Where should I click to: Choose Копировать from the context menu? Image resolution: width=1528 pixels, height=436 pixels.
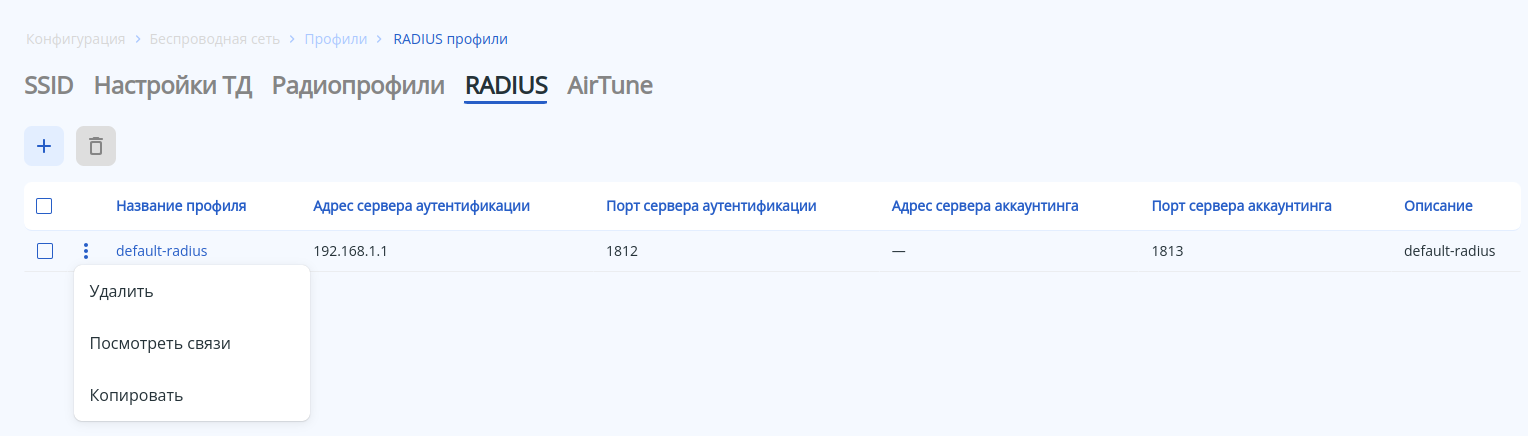[136, 395]
